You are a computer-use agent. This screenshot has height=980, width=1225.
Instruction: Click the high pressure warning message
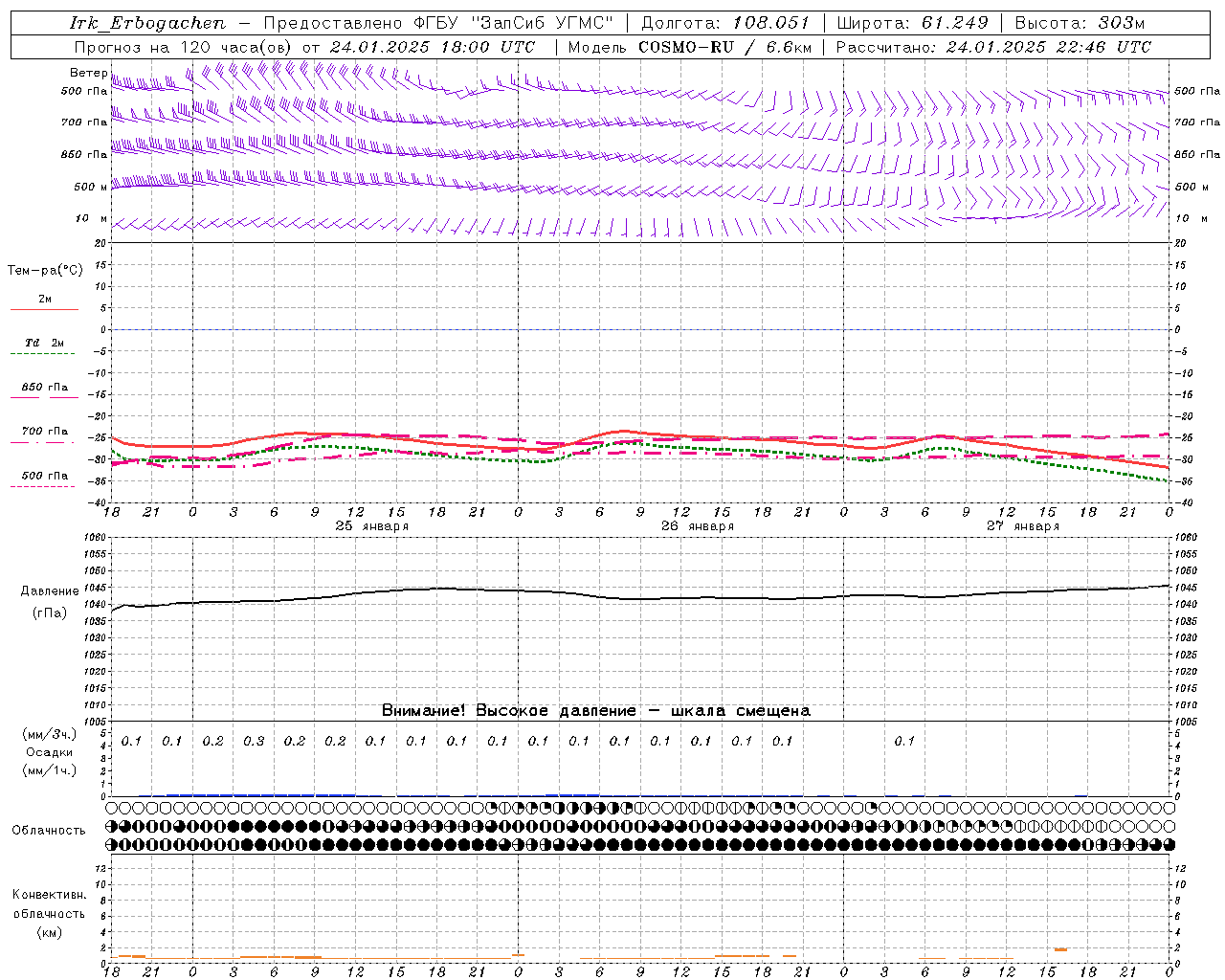595,710
